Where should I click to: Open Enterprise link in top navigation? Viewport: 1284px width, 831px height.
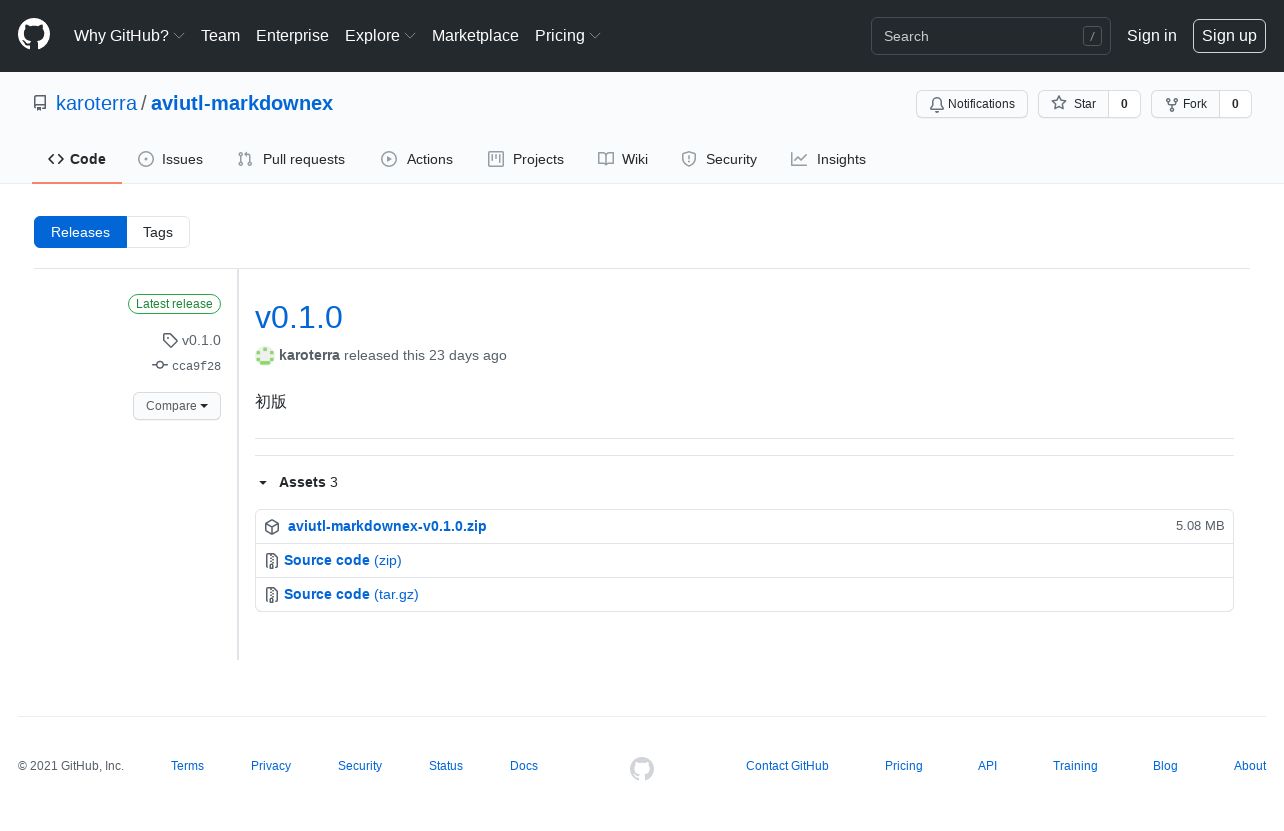292,36
